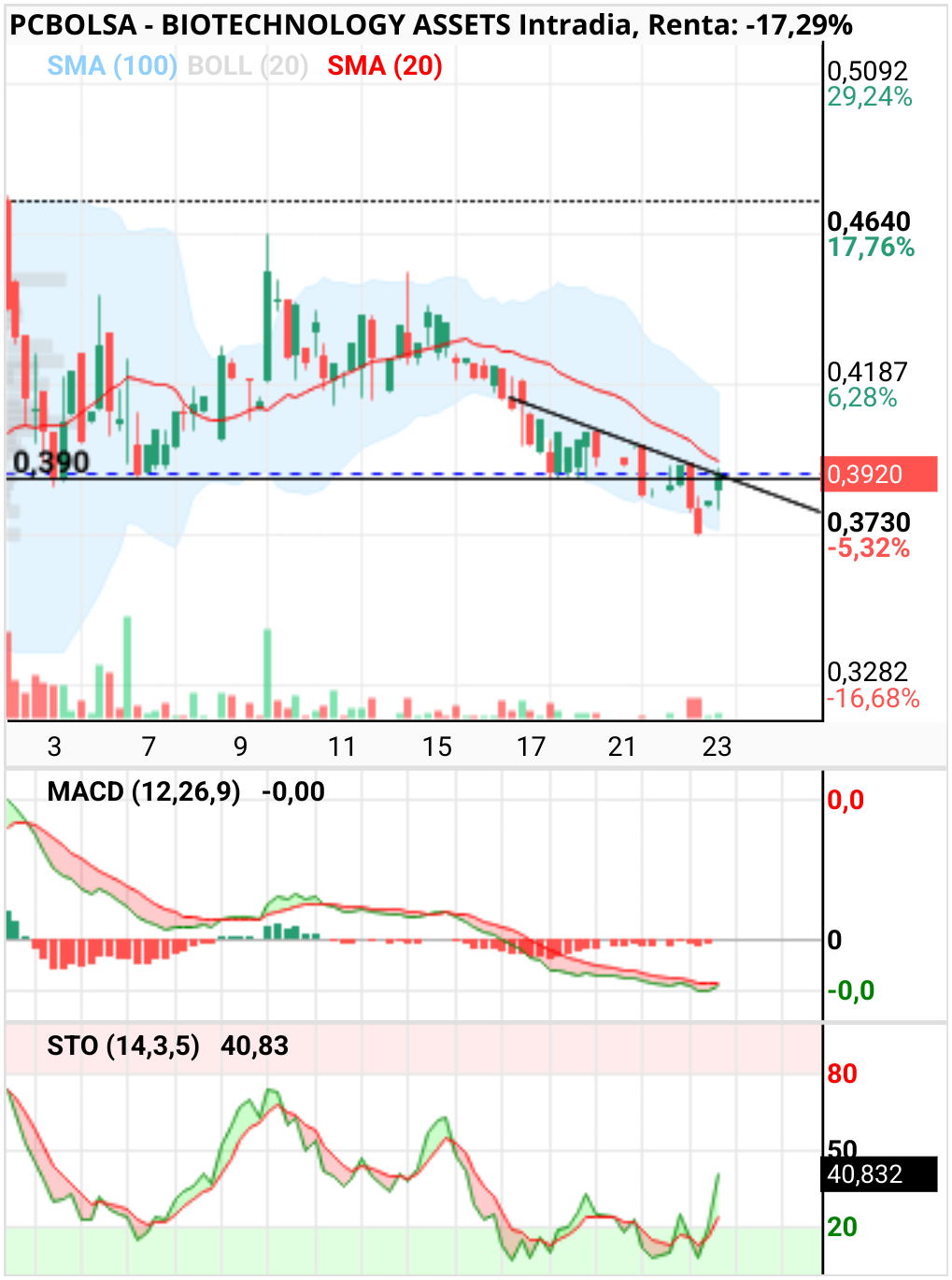The image size is (952, 1280).
Task: Click the black 40,832 stochastic value tag
Action: tap(878, 1173)
